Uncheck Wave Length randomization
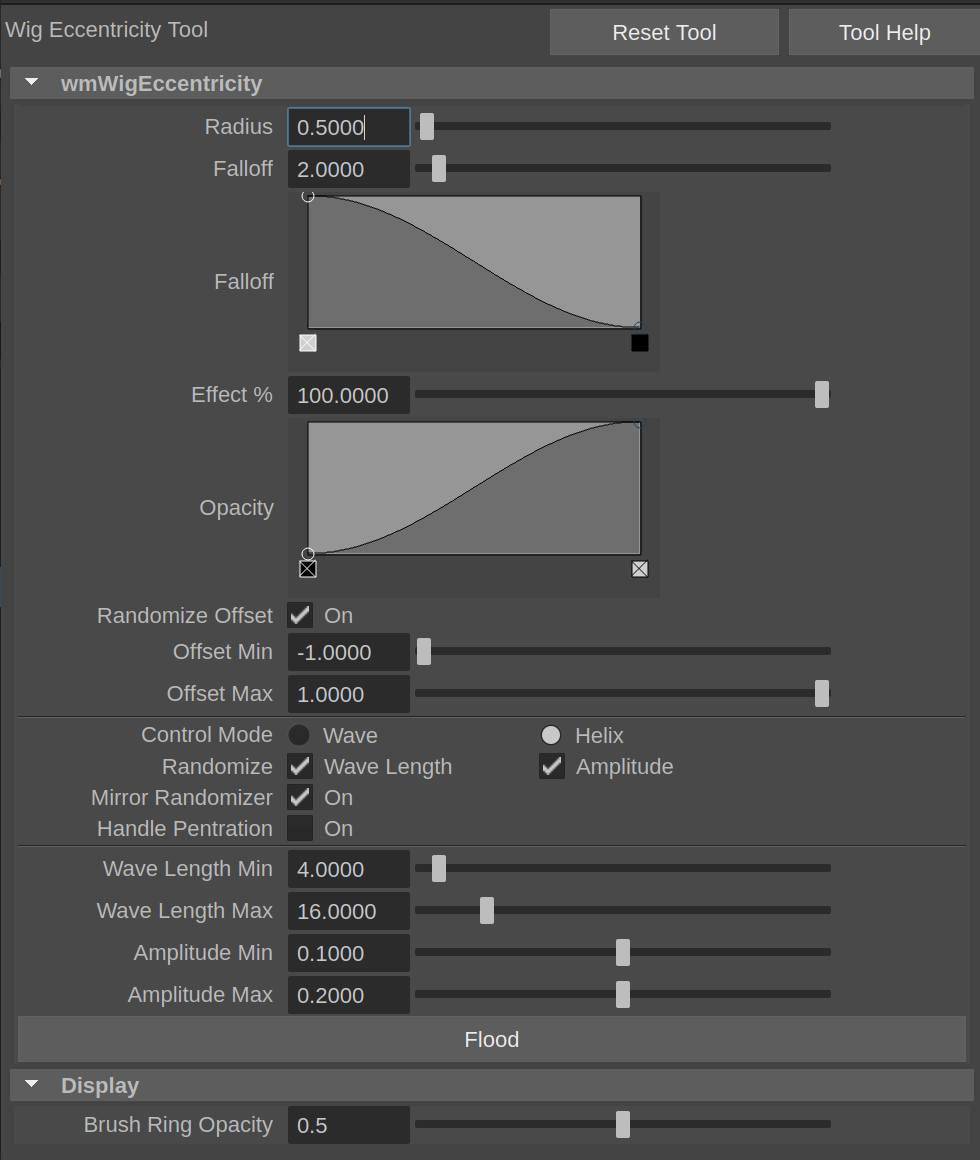 click(x=299, y=766)
